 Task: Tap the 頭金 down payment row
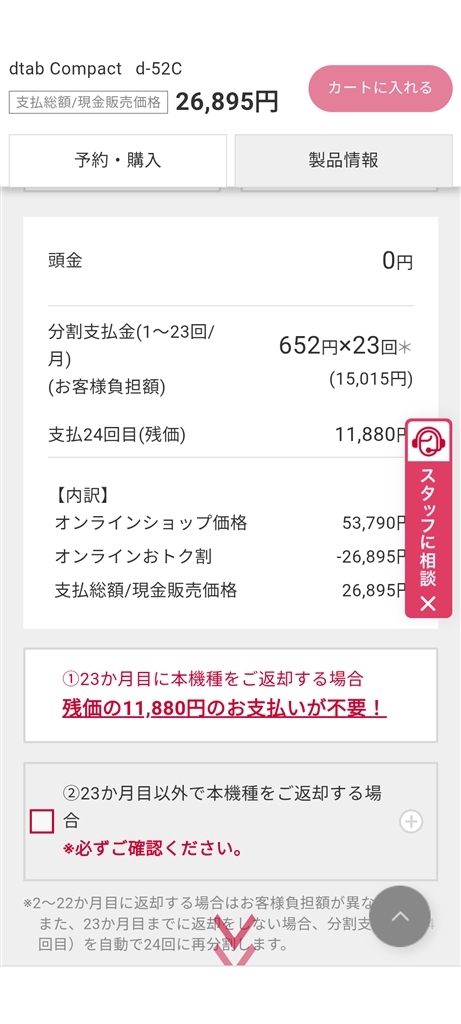pos(230,261)
